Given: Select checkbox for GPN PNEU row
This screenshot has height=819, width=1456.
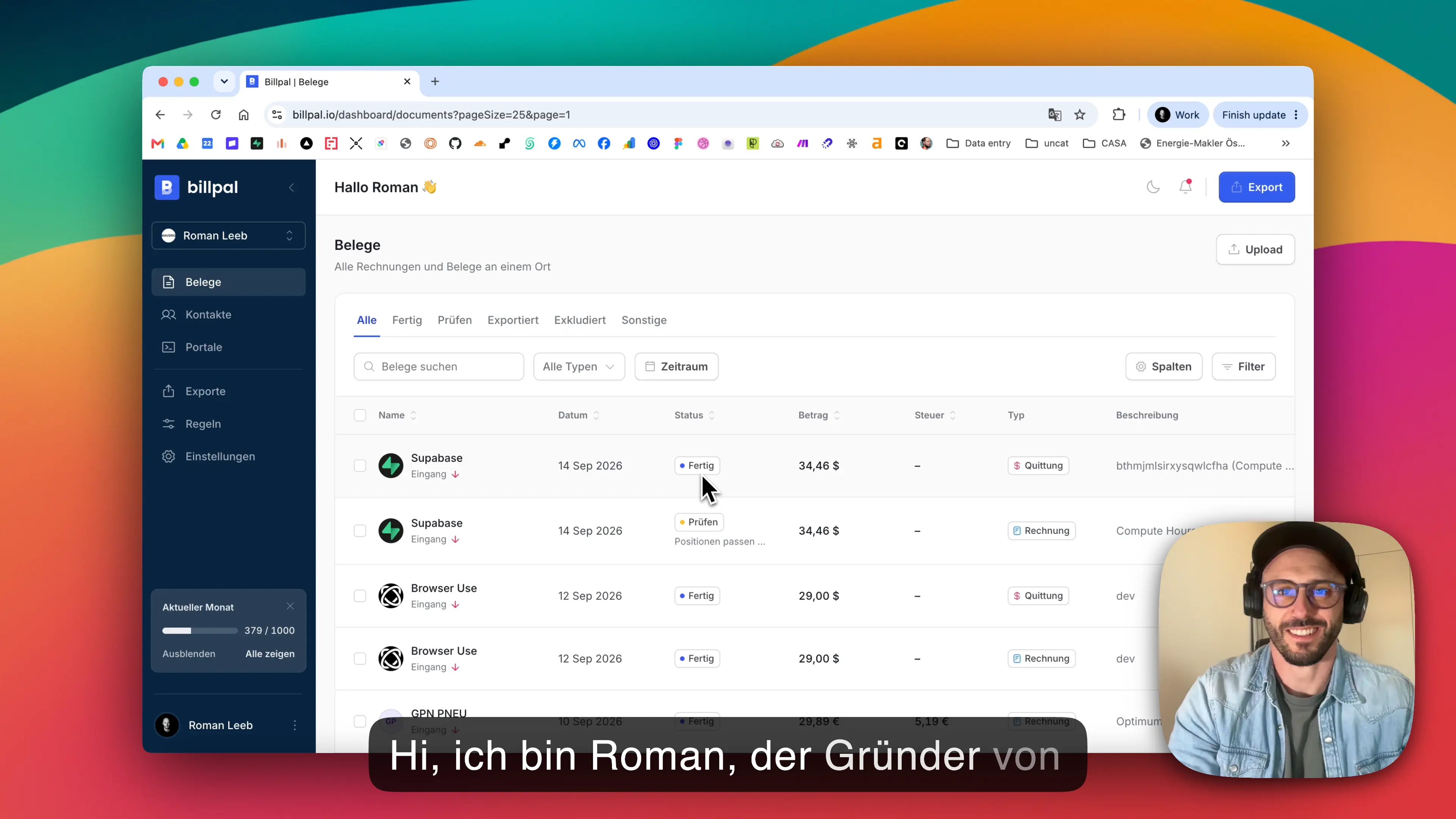Looking at the screenshot, I should (x=360, y=721).
